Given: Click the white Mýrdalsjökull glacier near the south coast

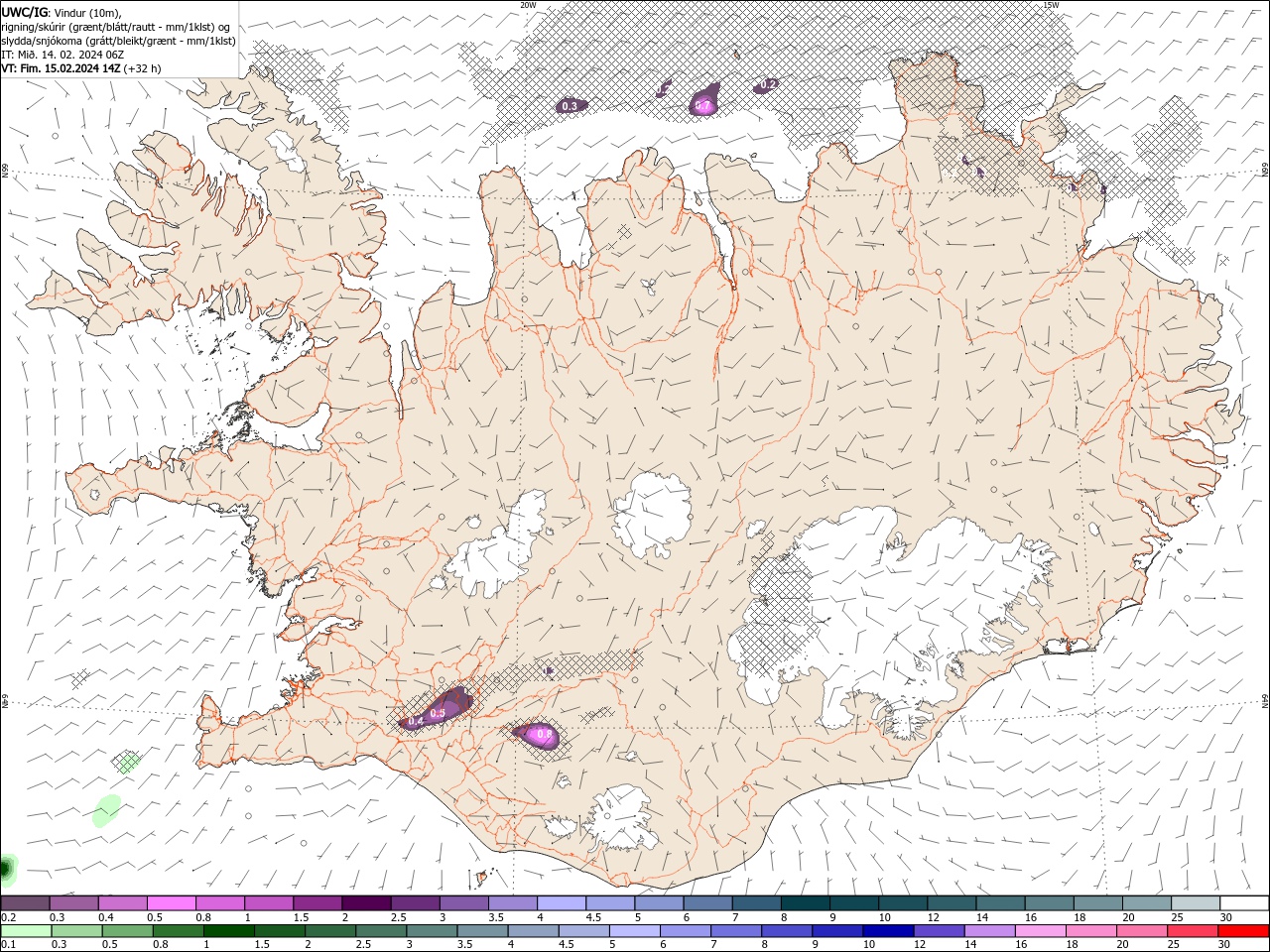Looking at the screenshot, I should pyautogui.click(x=617, y=818).
